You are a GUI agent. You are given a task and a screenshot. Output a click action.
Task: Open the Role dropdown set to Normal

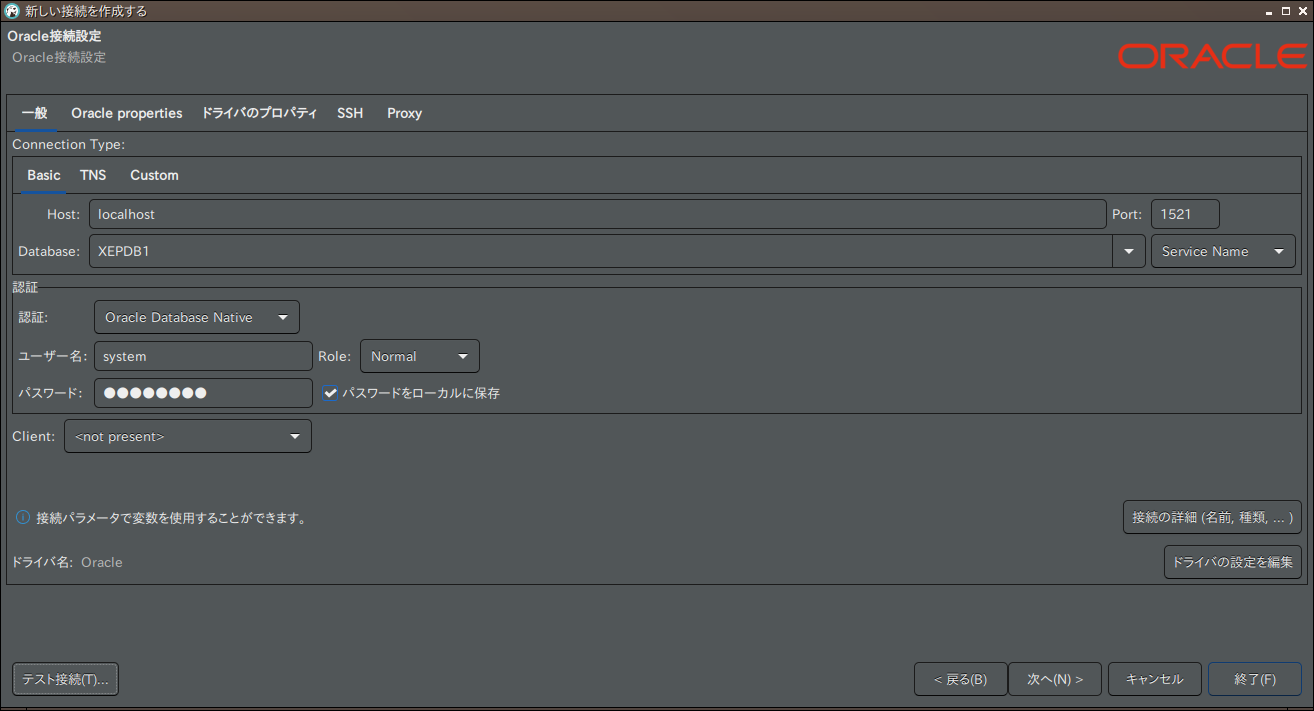coord(420,356)
